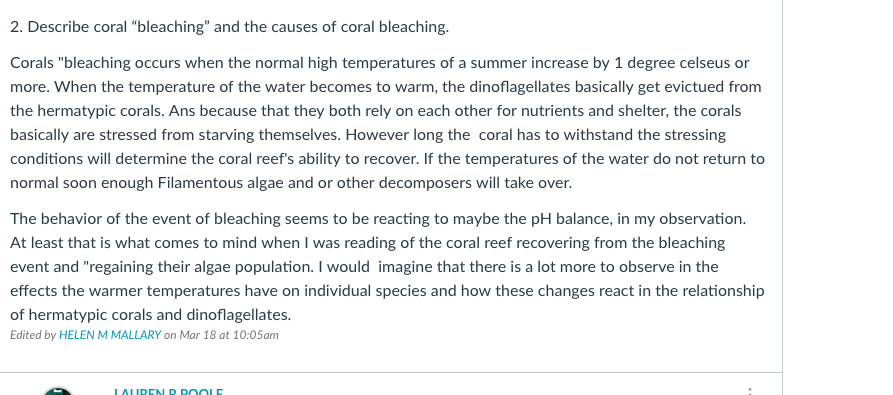Click the word 'celseus' in the first line
Screen dimensions: 893x395
(704, 63)
